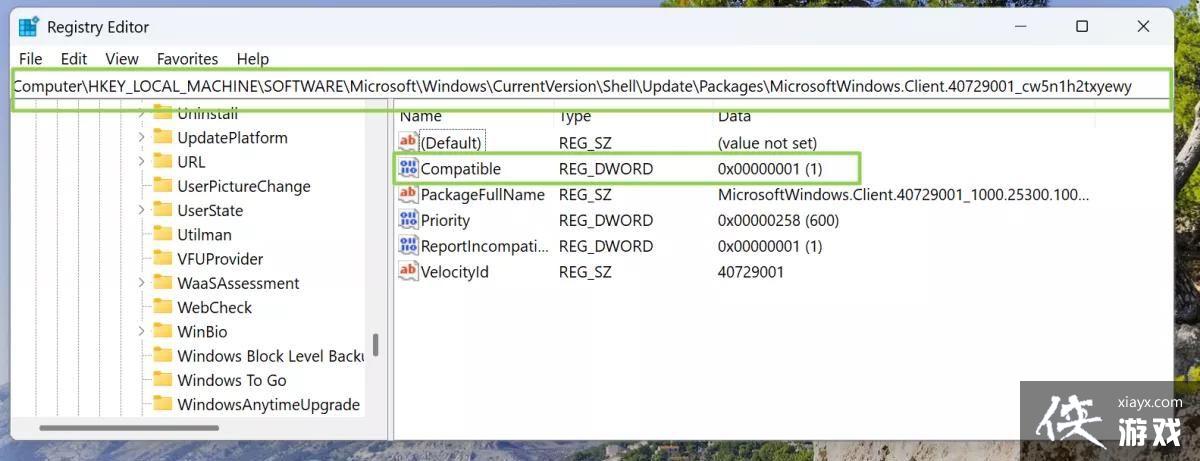
Task: Click the REG_DWORD type in Priority row
Action: [x=606, y=220]
